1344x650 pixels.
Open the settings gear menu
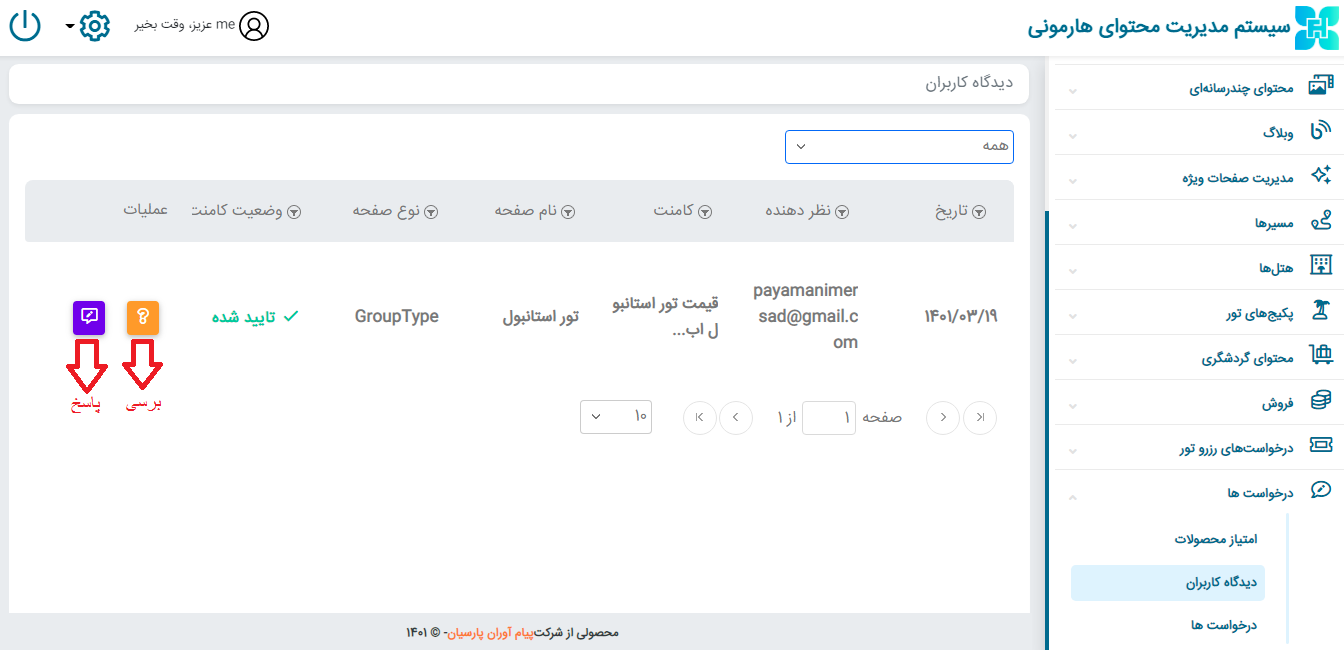point(93,25)
